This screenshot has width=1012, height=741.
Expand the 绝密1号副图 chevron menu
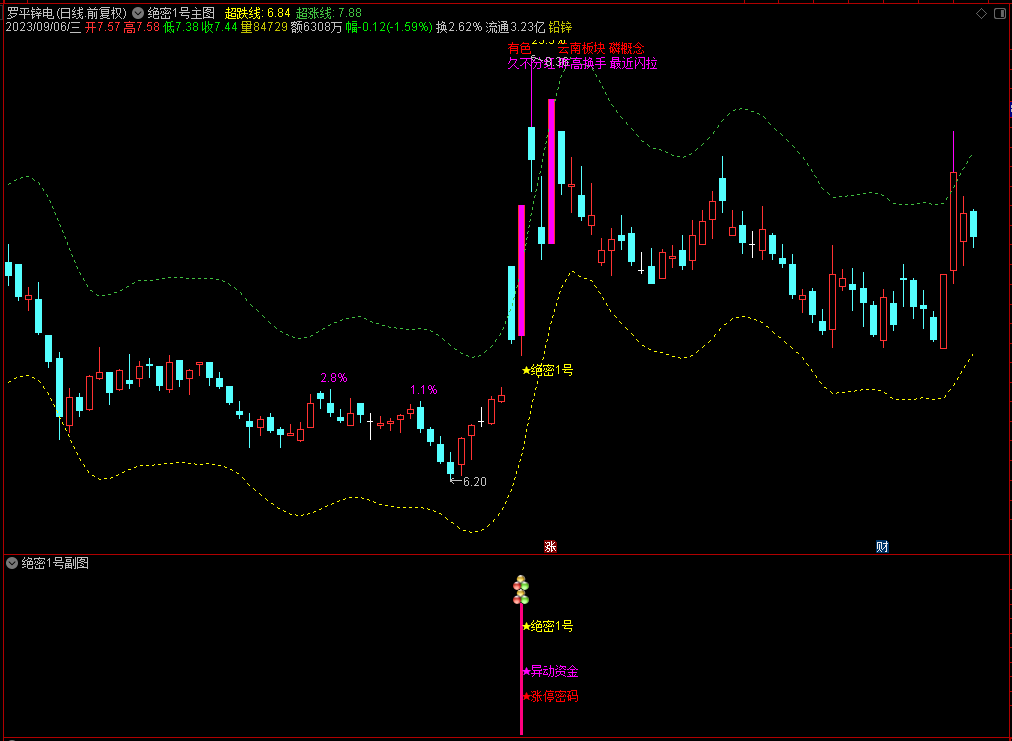point(11,563)
